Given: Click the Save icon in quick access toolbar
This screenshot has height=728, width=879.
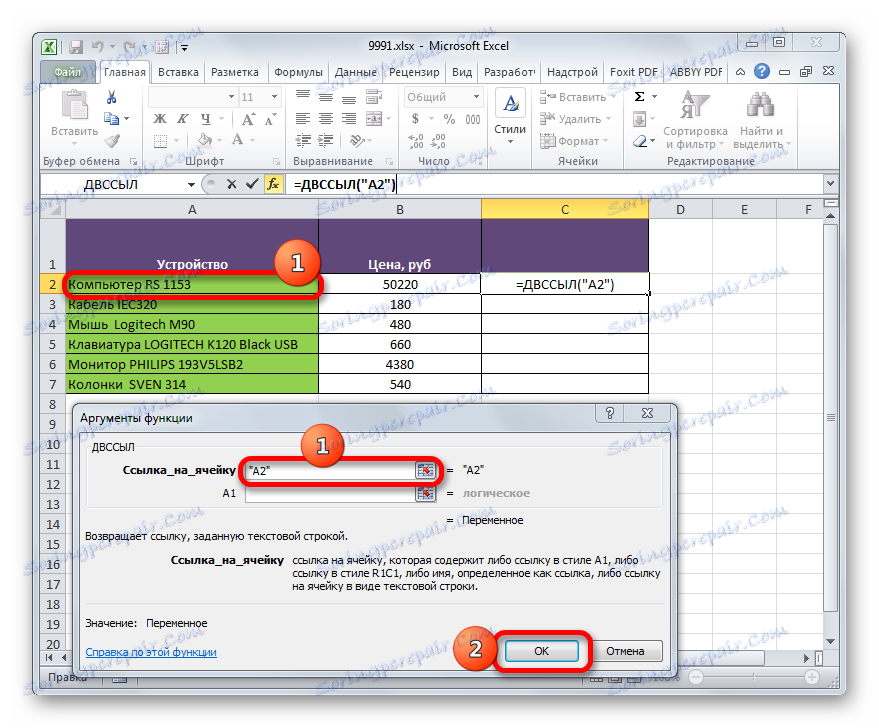Looking at the screenshot, I should (76, 47).
